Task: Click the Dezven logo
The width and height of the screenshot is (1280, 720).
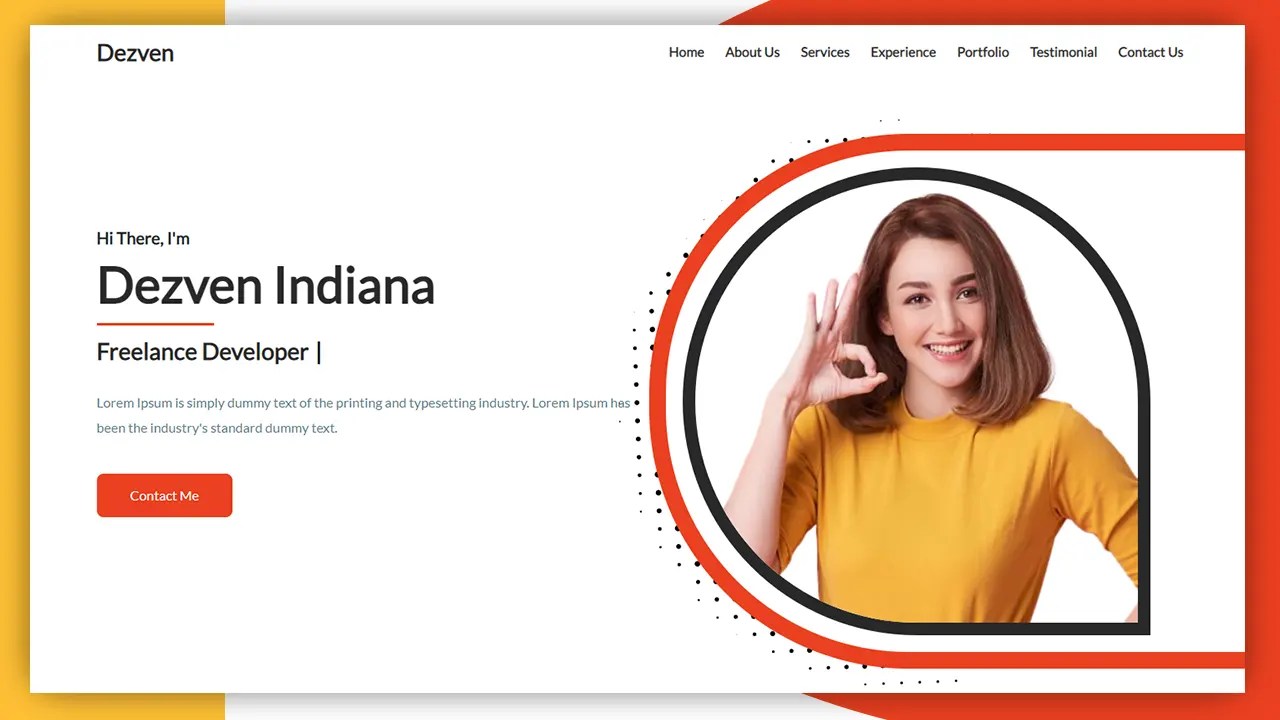Action: [x=135, y=52]
